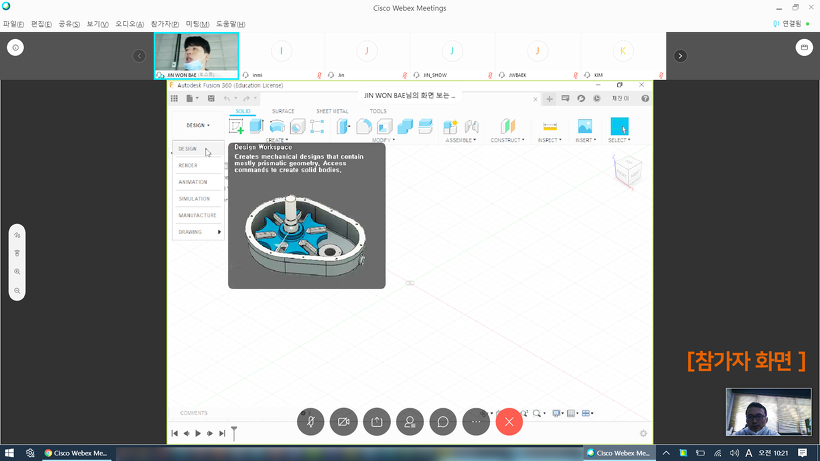This screenshot has width=820, height=461.
Task: Zoom in shared screen view
Action: tap(17, 272)
